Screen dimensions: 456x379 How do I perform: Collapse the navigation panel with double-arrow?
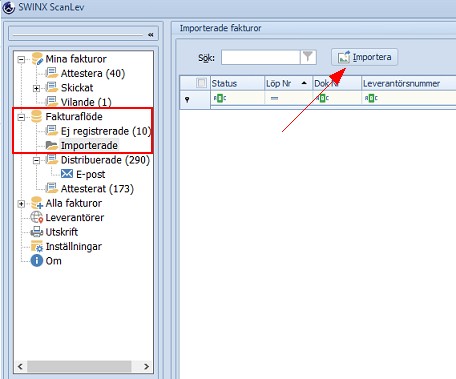[151, 35]
